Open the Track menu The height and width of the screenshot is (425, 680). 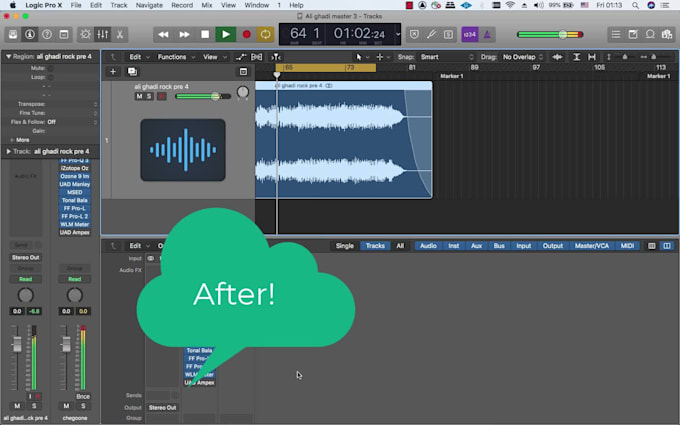[118, 5]
